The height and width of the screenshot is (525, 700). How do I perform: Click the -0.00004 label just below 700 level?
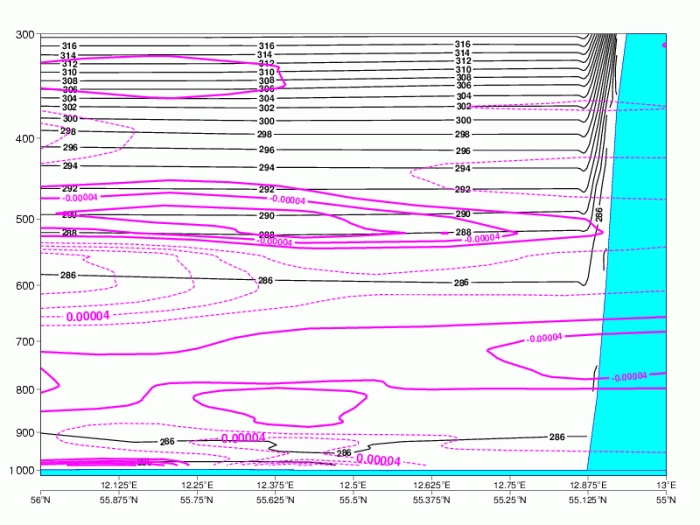544,339
